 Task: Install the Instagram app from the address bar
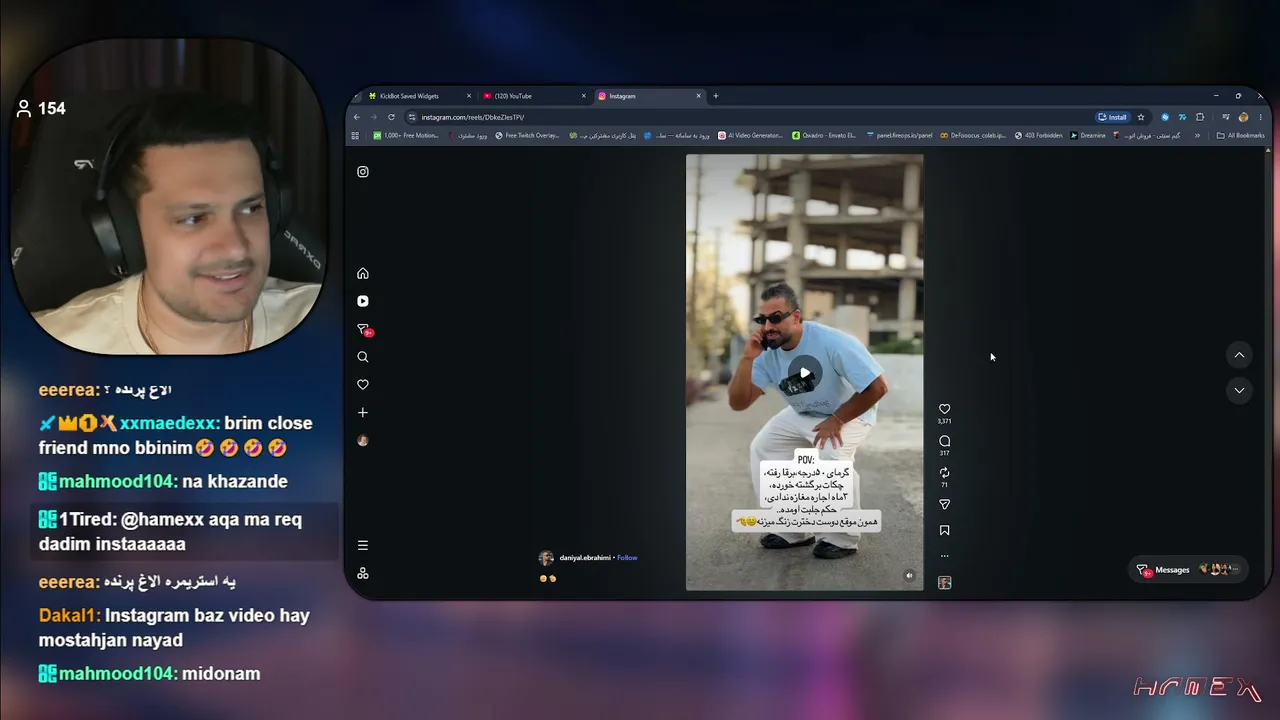click(x=1113, y=117)
